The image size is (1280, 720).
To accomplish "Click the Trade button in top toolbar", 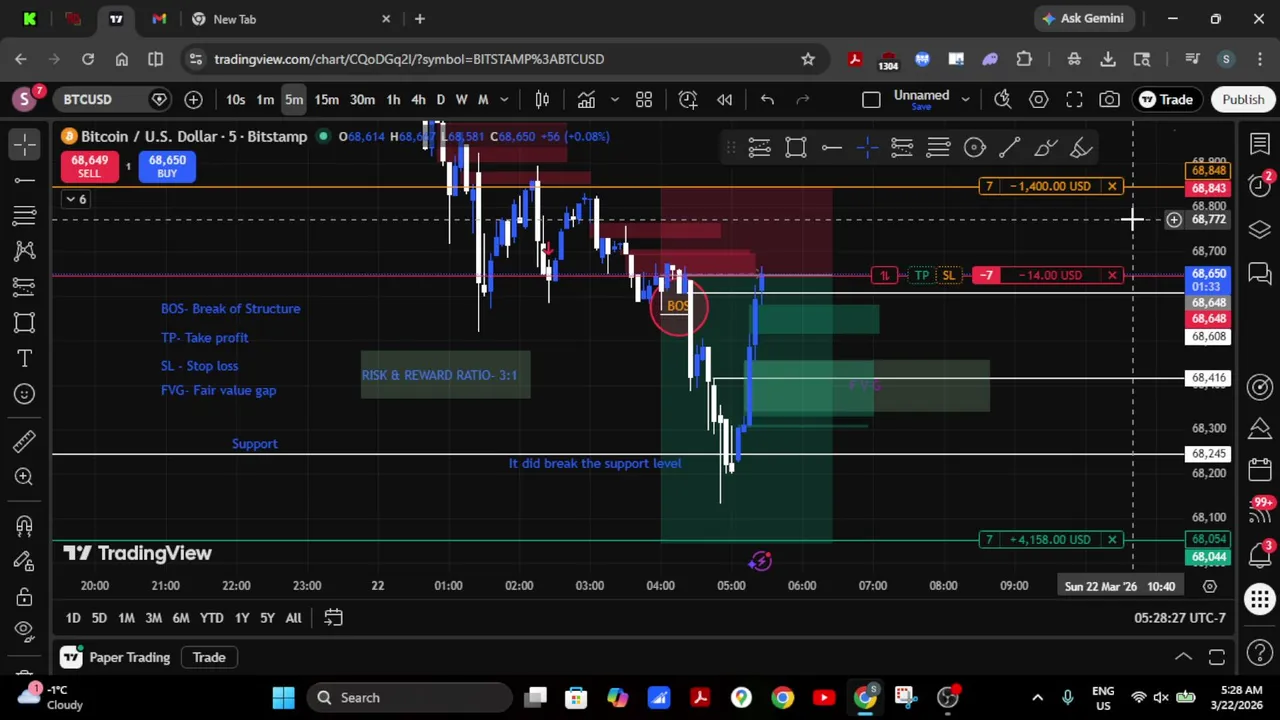I will [x=1166, y=99].
